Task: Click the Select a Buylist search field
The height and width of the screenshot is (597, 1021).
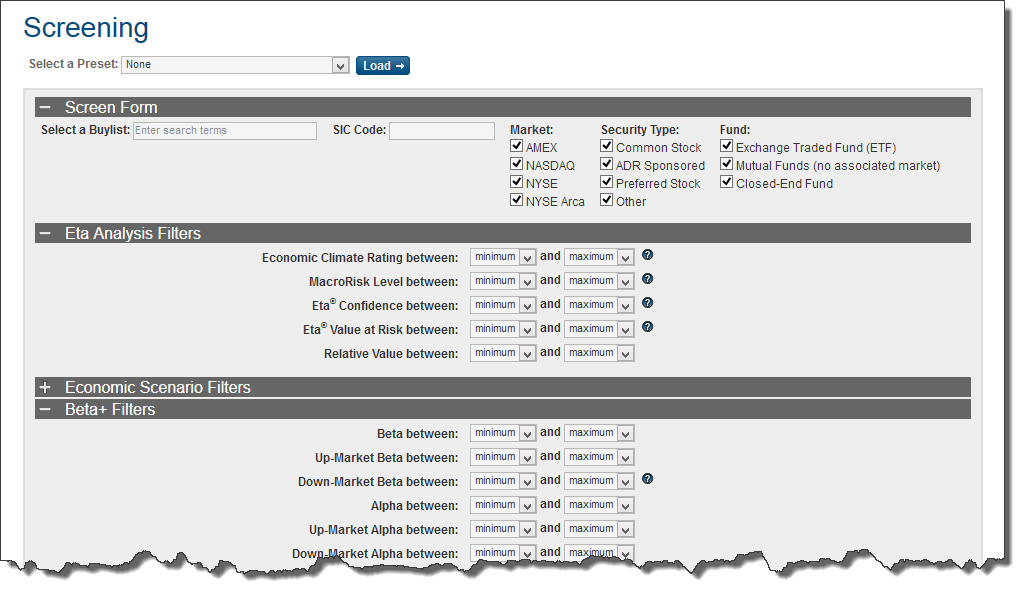Action: point(225,131)
